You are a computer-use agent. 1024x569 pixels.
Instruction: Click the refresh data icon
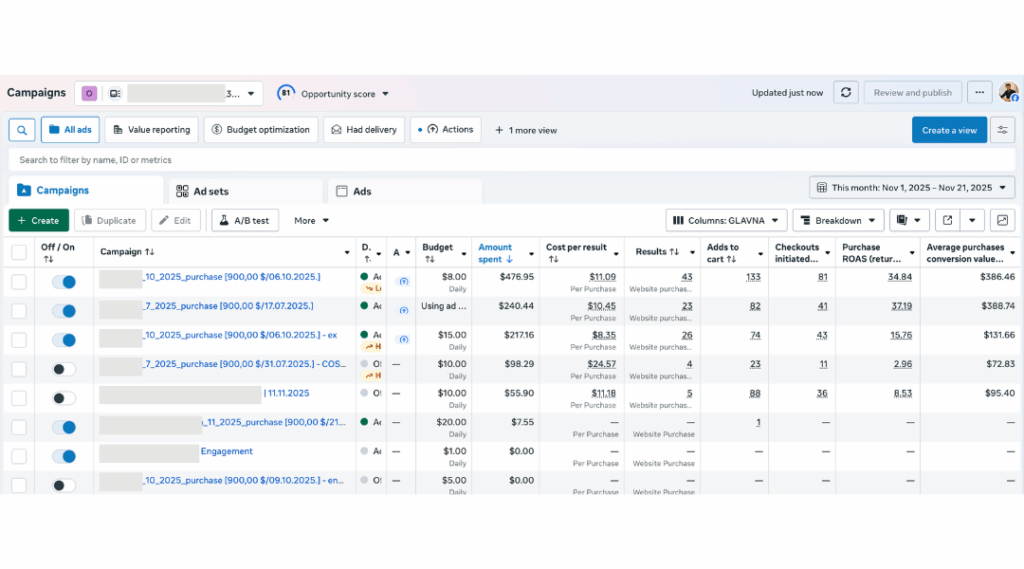tap(846, 93)
